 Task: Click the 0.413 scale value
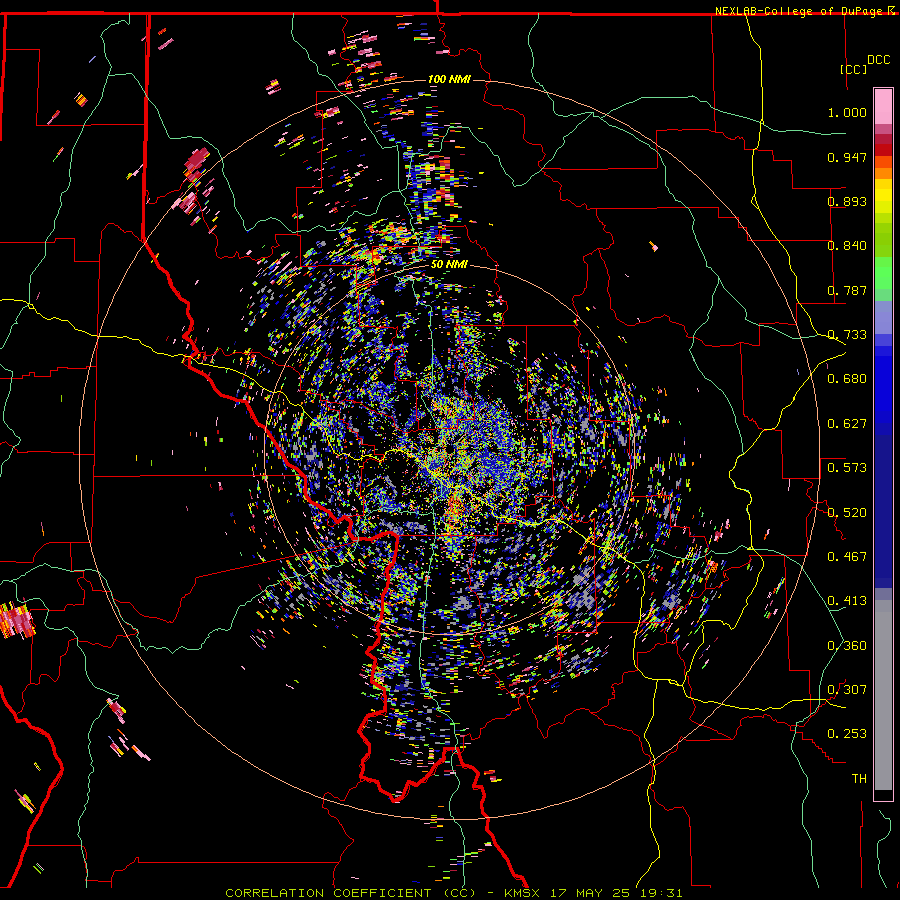click(847, 601)
